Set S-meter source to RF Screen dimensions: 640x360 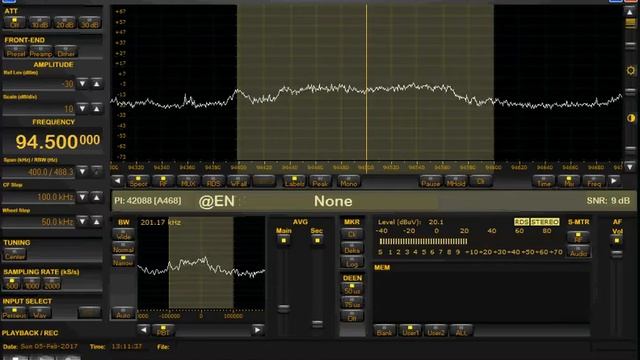578,238
